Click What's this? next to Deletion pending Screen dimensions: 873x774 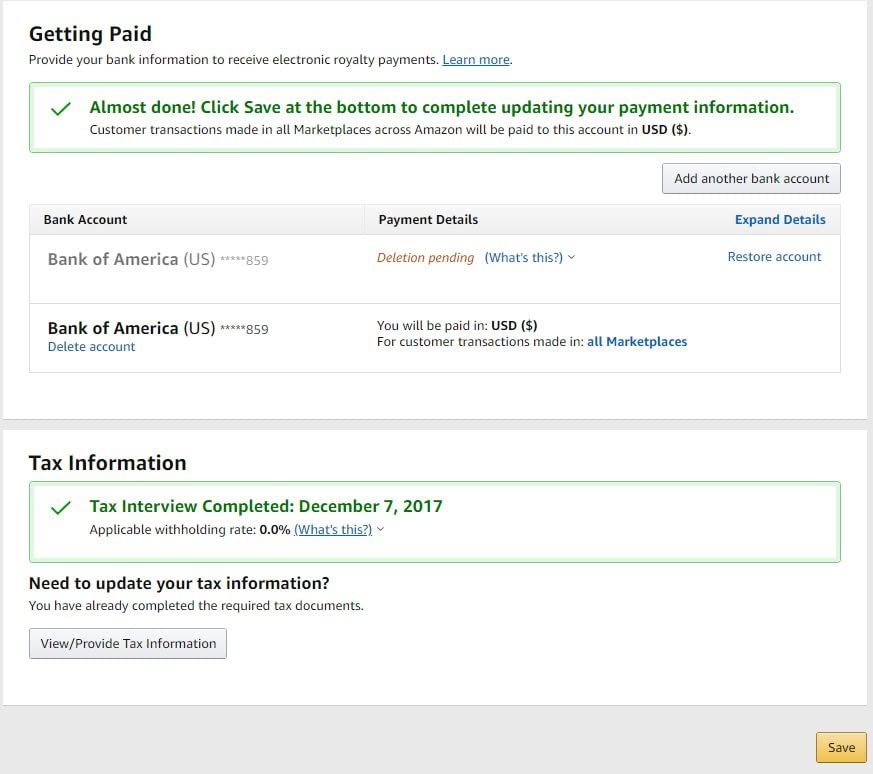click(523, 258)
